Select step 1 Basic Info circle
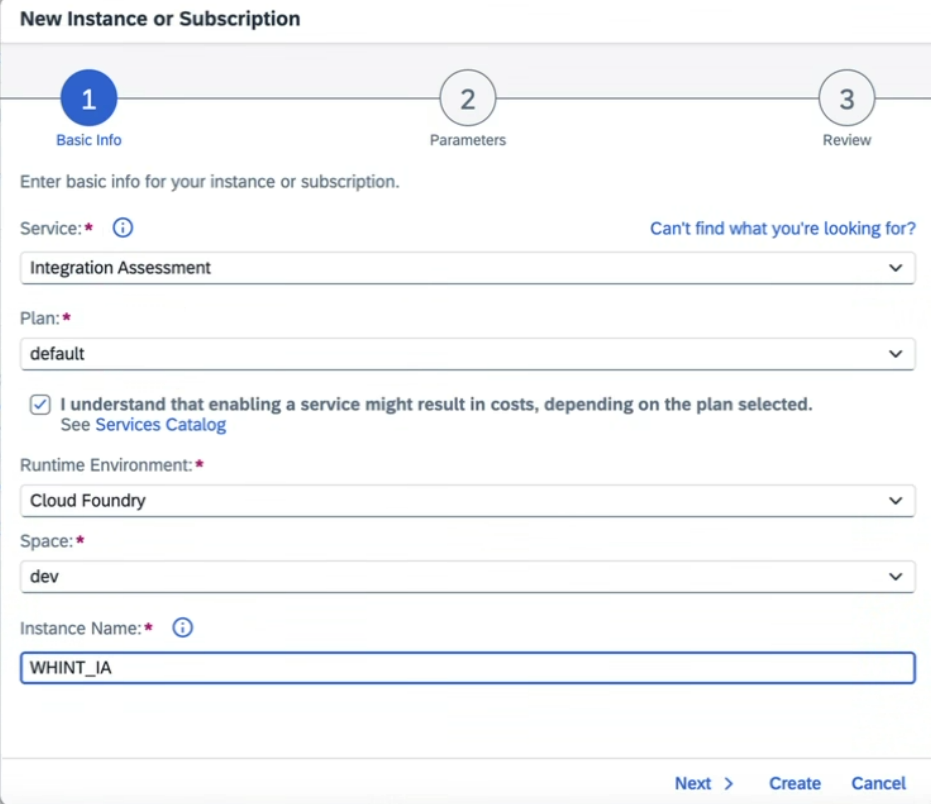 [88, 99]
